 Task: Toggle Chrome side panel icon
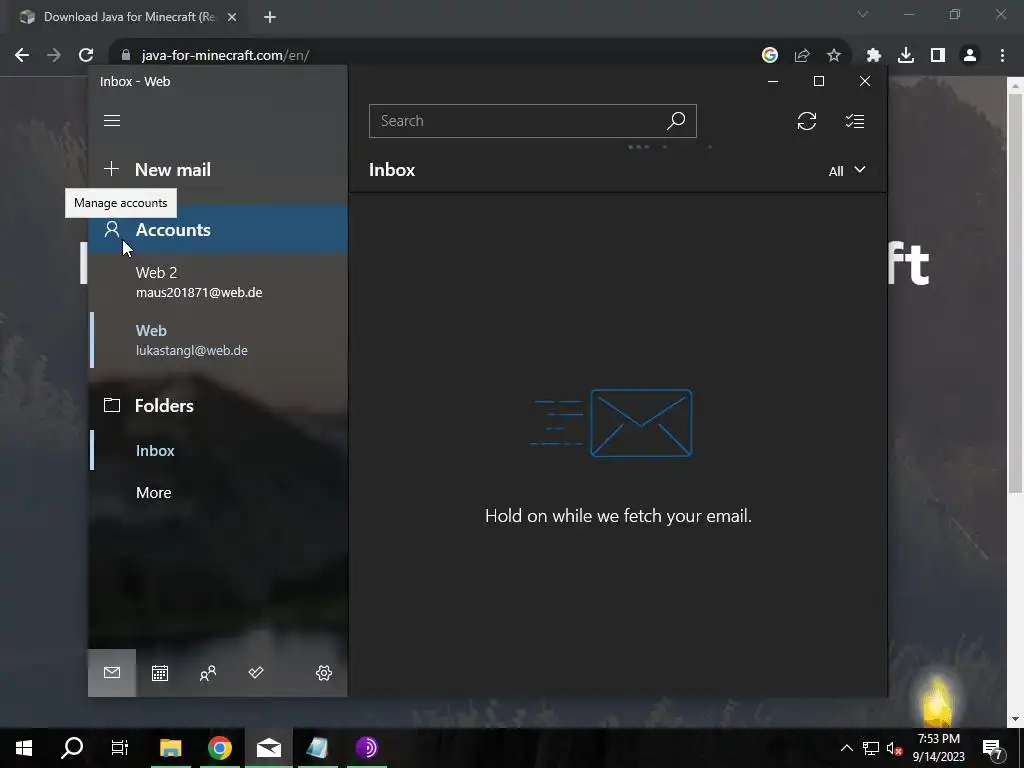coord(938,56)
